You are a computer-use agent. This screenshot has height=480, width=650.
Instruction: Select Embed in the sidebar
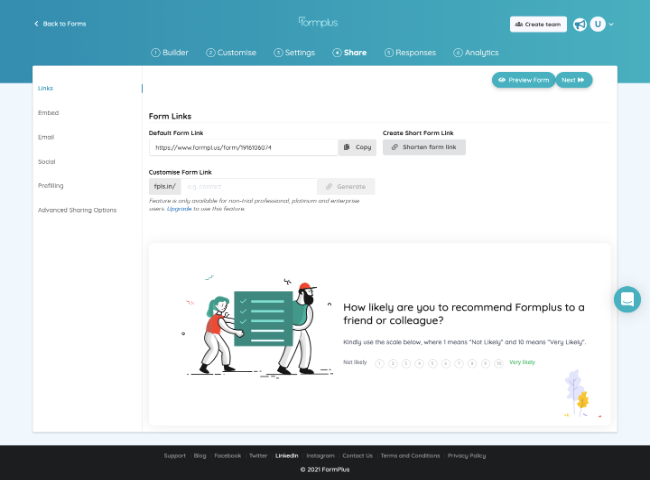[49, 113]
